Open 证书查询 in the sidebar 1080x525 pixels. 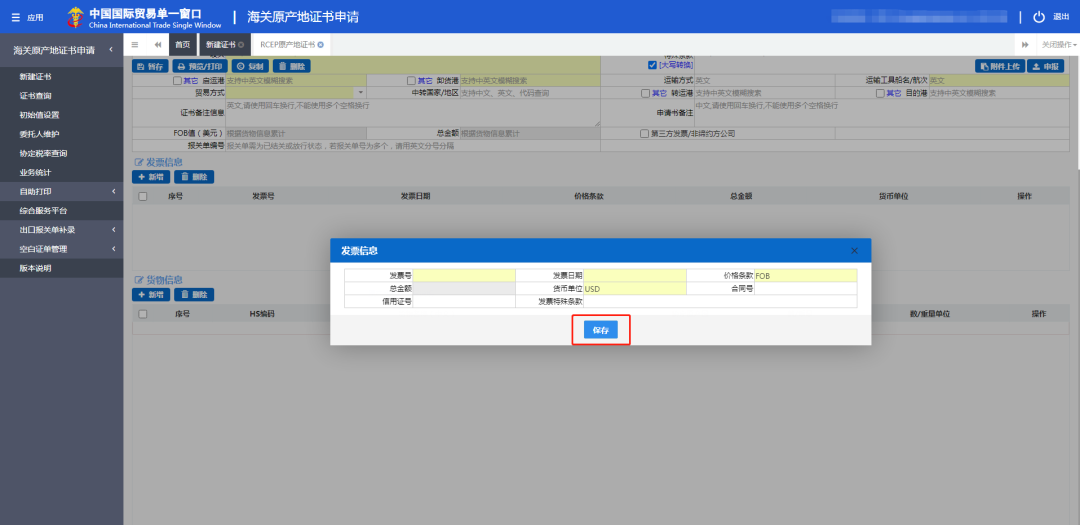click(x=36, y=96)
